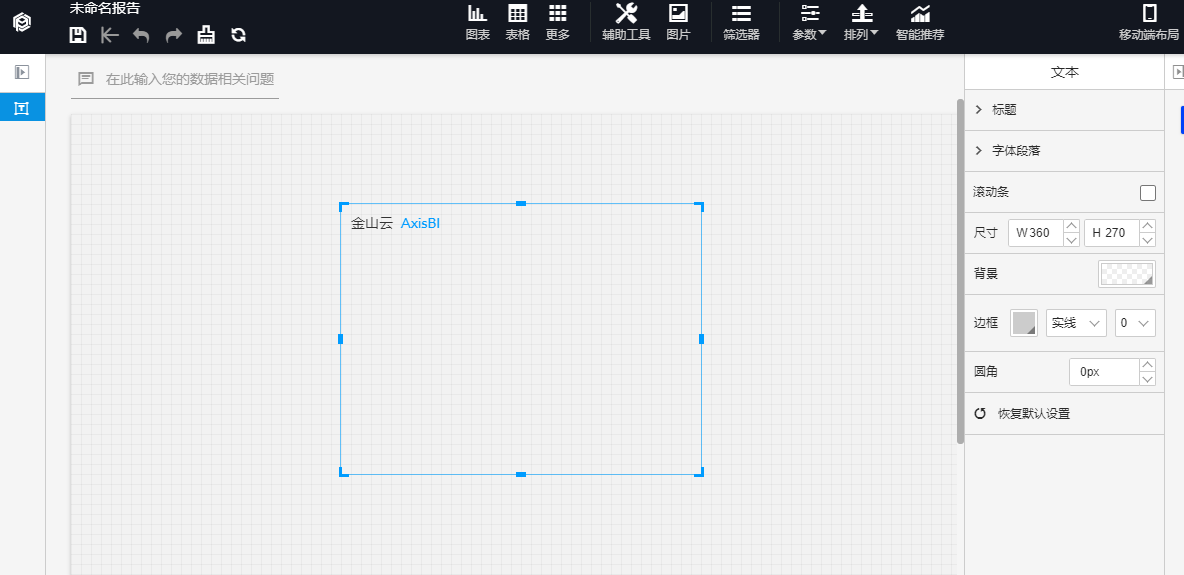
Task: Open the border width 0 dropdown
Action: [1135, 323]
